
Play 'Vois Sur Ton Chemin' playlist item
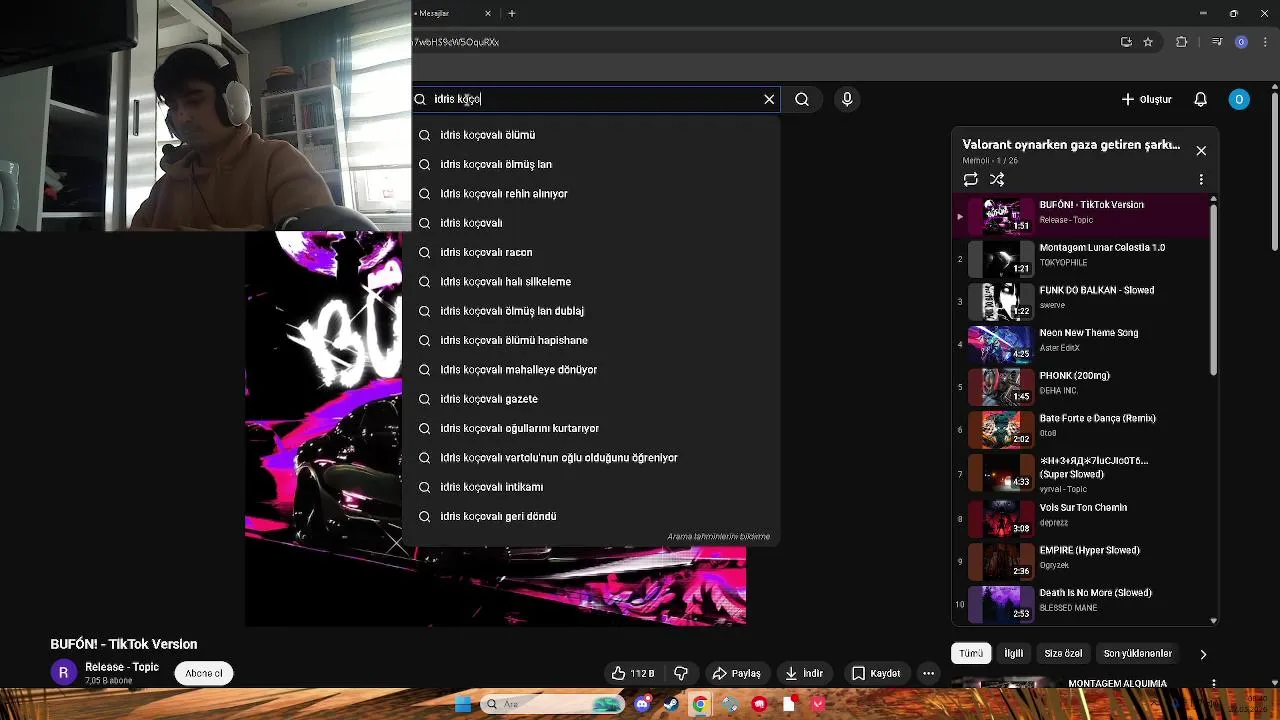[1080, 518]
